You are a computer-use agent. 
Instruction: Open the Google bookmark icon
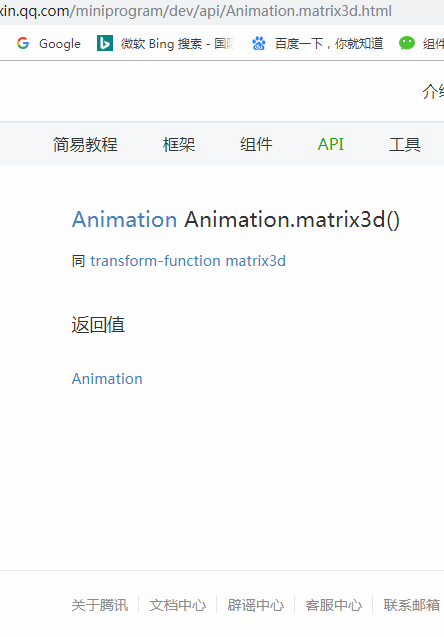coord(23,43)
